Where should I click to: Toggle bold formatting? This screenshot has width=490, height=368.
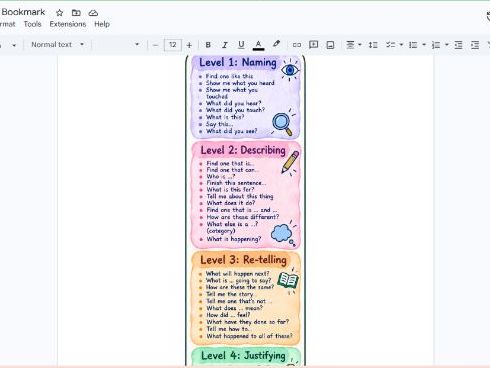pyautogui.click(x=208, y=45)
